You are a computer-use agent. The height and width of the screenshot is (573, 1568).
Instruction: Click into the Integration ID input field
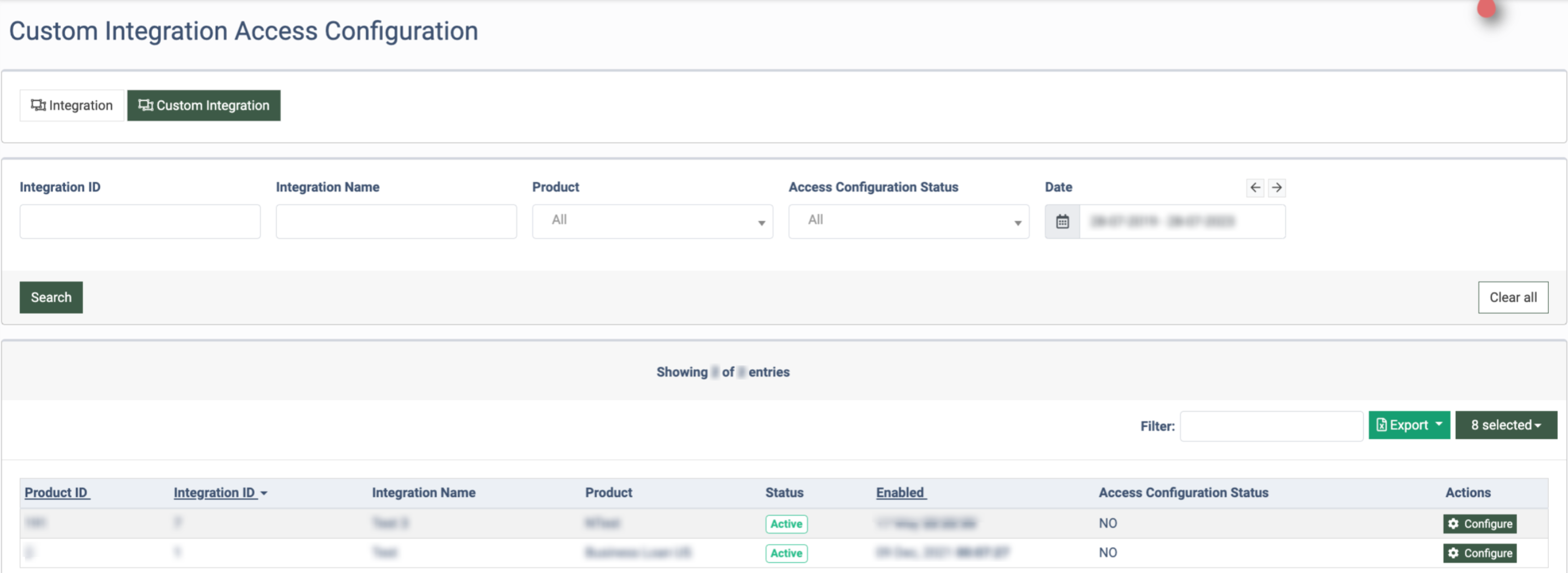tap(140, 221)
